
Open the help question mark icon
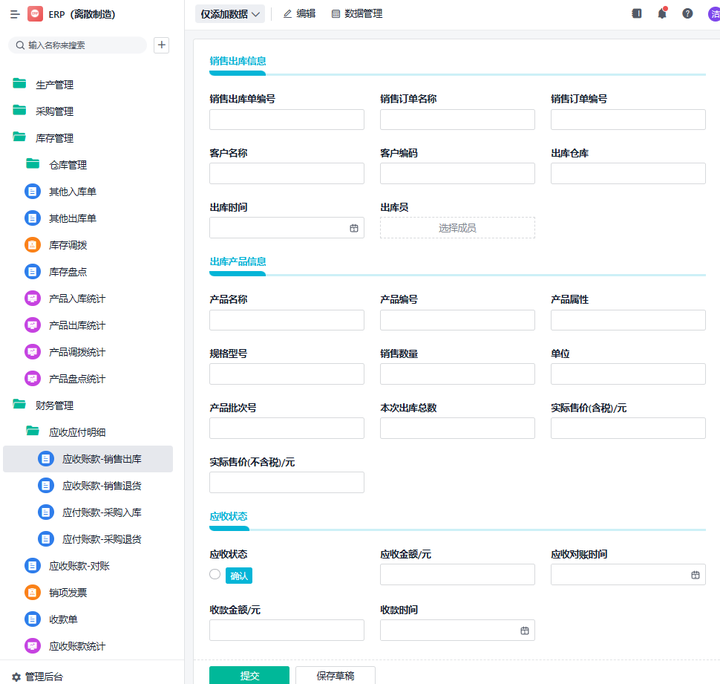687,14
